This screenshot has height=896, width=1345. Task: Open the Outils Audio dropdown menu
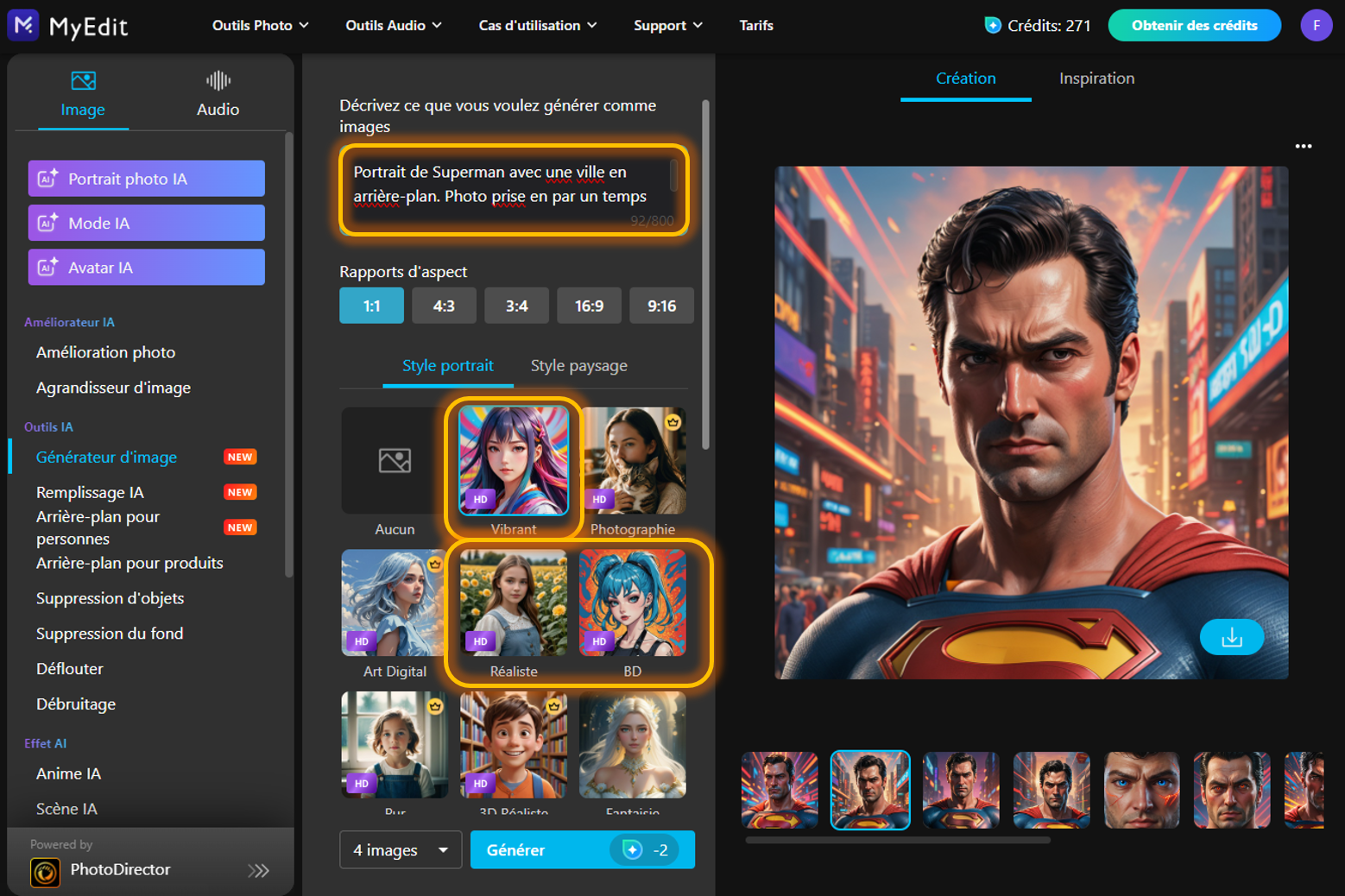(394, 26)
